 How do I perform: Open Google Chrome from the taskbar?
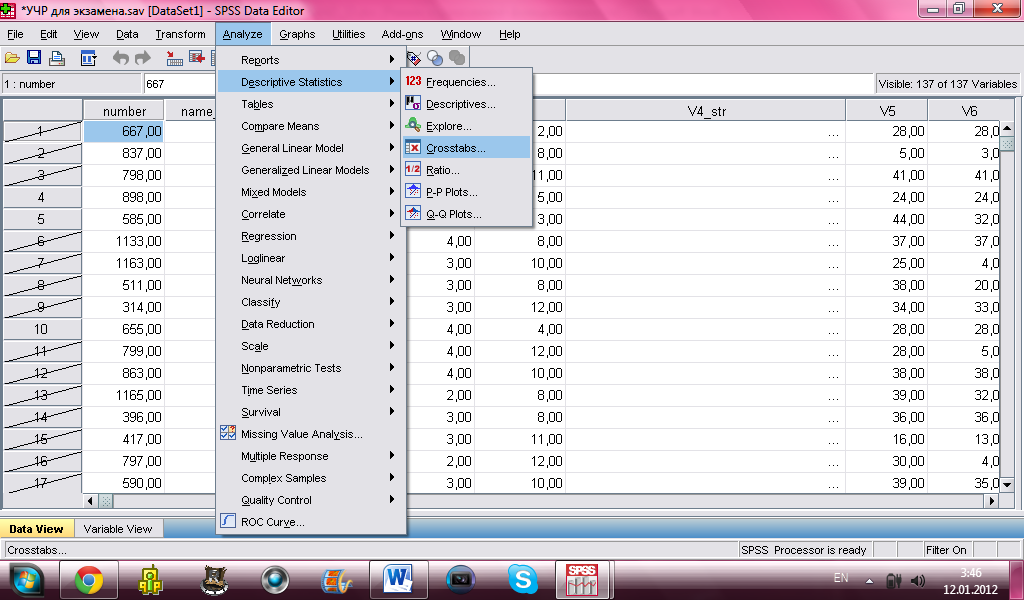point(89,580)
